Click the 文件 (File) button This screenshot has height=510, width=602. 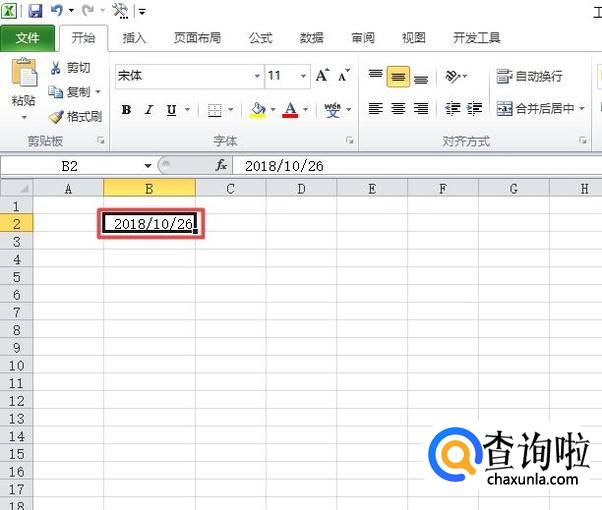tap(28, 38)
